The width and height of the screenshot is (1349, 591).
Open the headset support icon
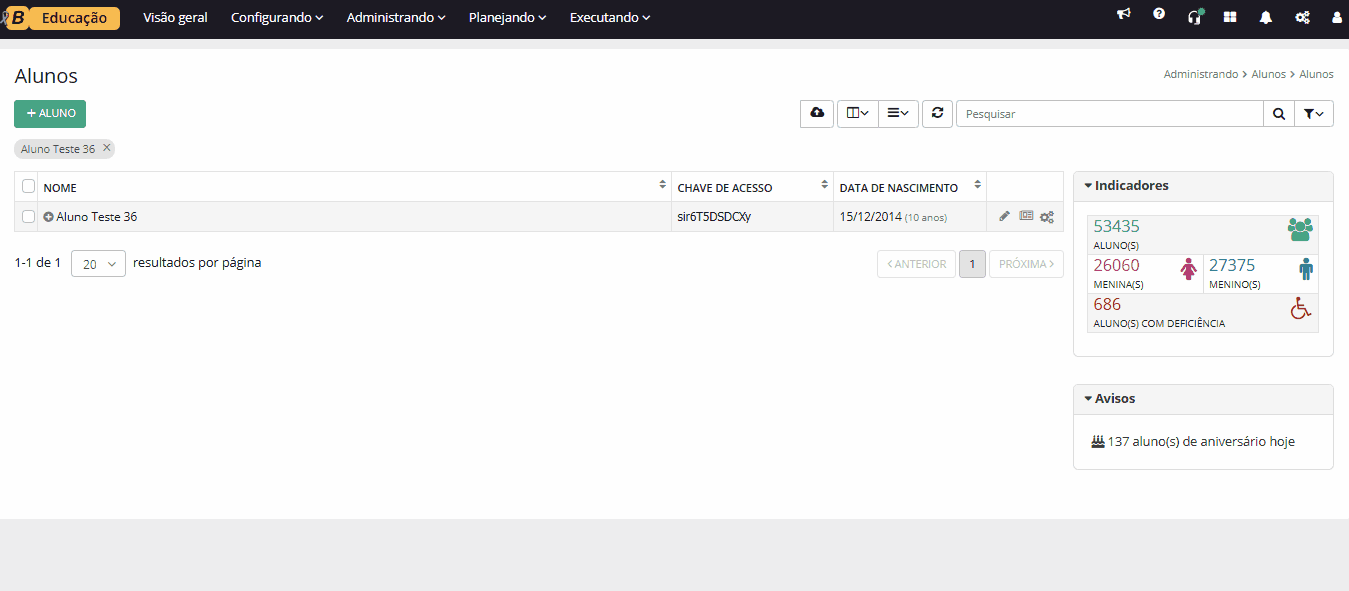(1194, 17)
